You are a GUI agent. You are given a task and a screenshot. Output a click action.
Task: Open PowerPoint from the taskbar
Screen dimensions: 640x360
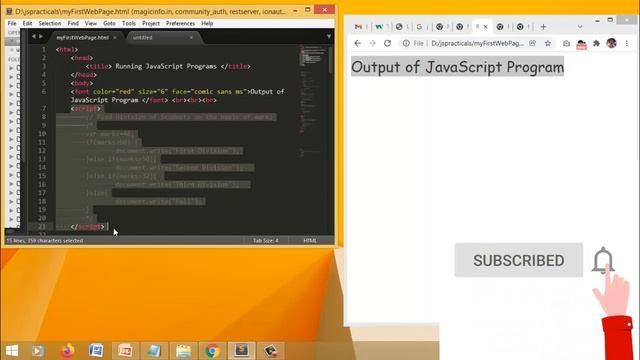[125, 351]
